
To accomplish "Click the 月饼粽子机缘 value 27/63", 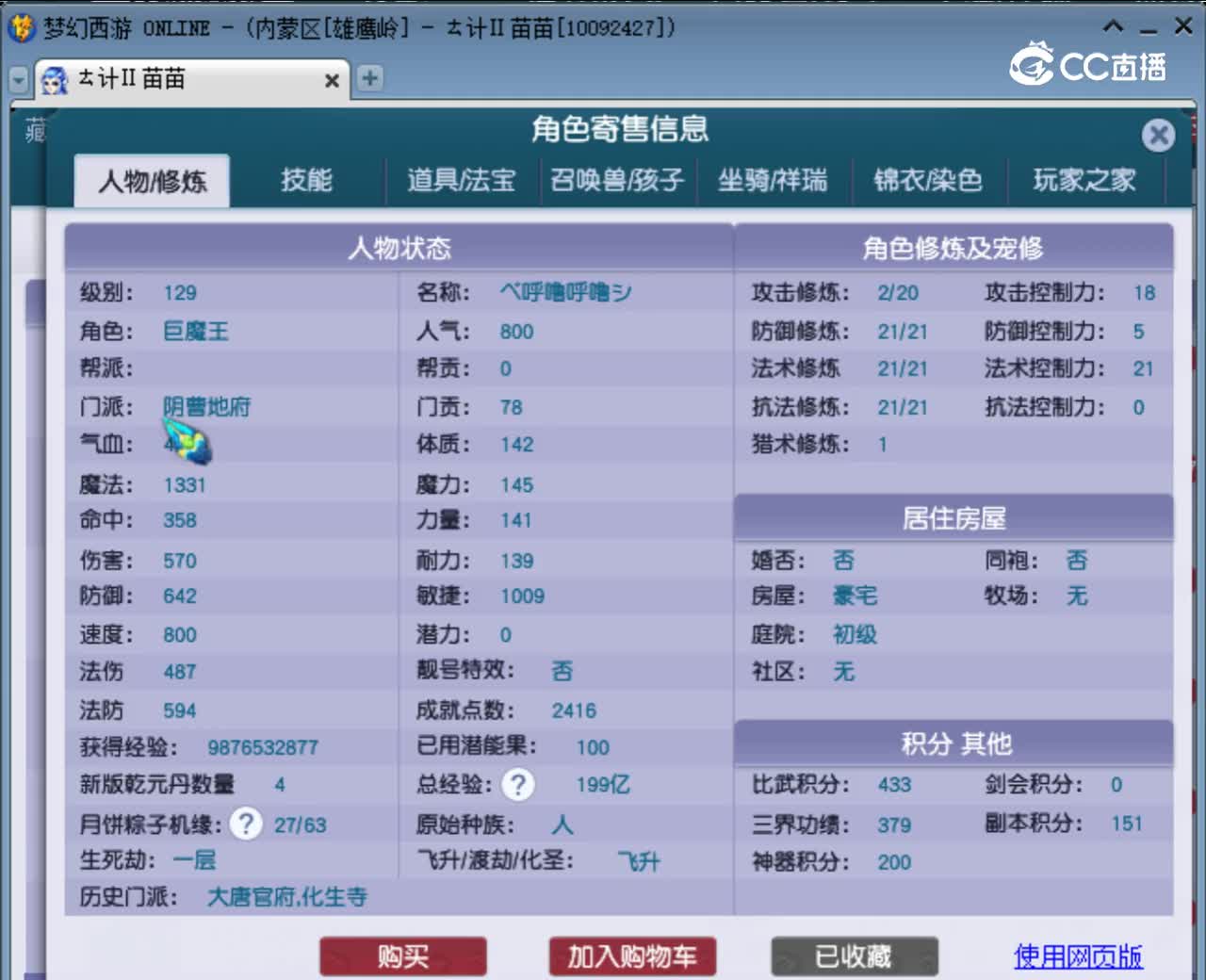I will (300, 825).
